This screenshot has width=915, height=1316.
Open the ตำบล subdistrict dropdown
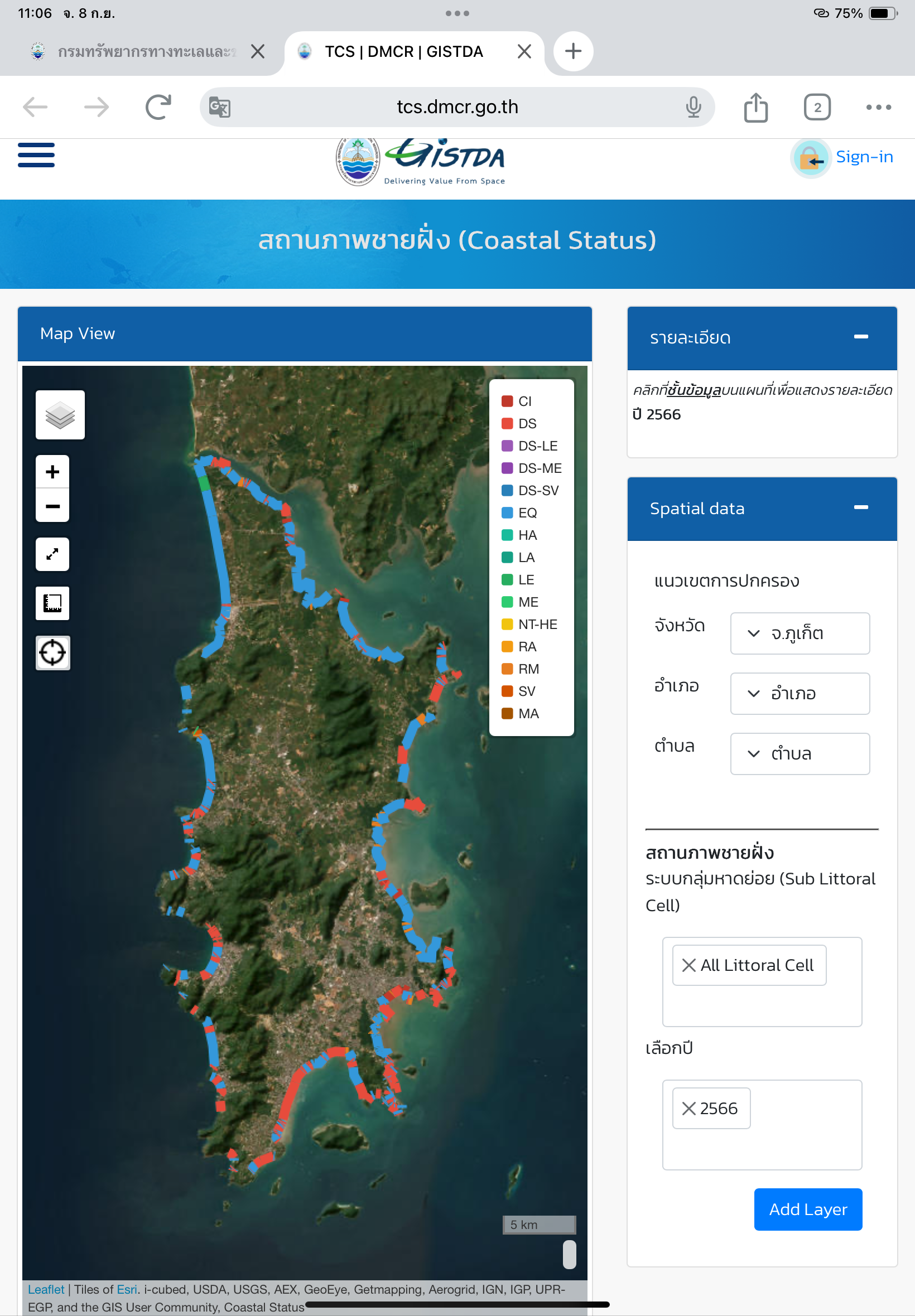[799, 753]
